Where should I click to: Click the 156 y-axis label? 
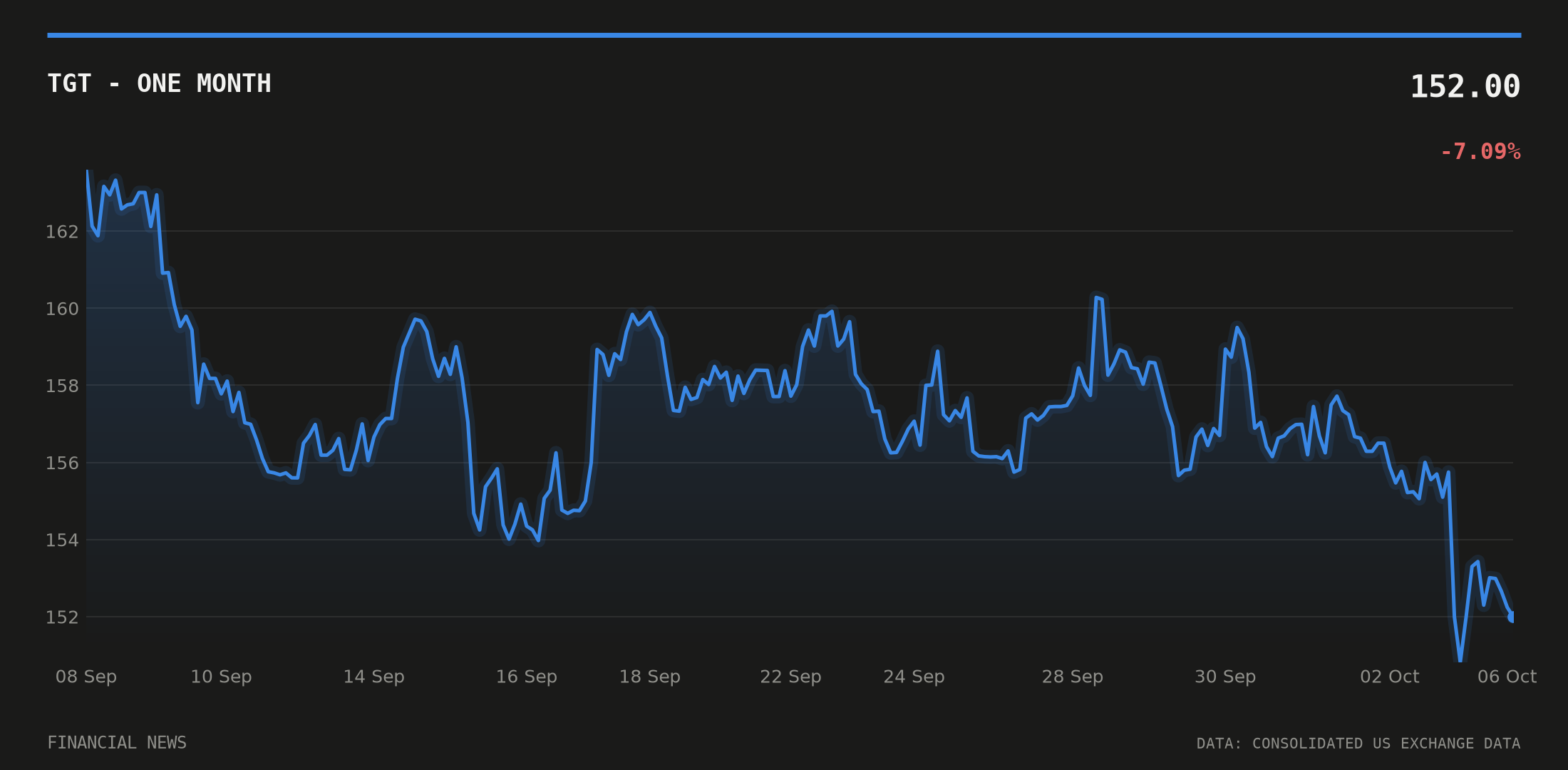pyautogui.click(x=62, y=463)
